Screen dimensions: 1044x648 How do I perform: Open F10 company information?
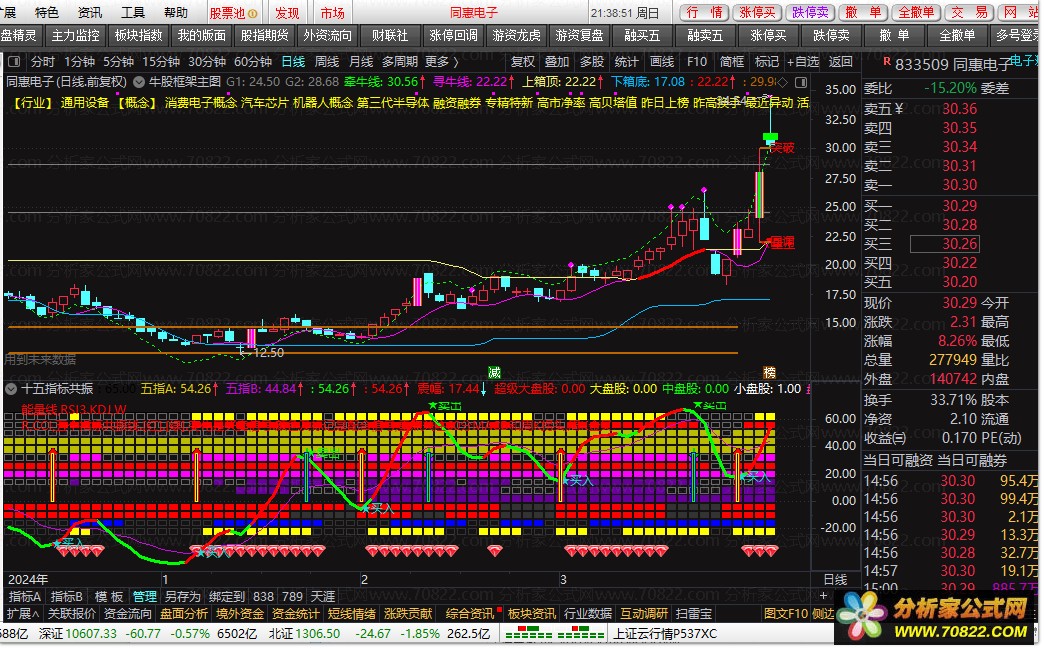tap(697, 62)
